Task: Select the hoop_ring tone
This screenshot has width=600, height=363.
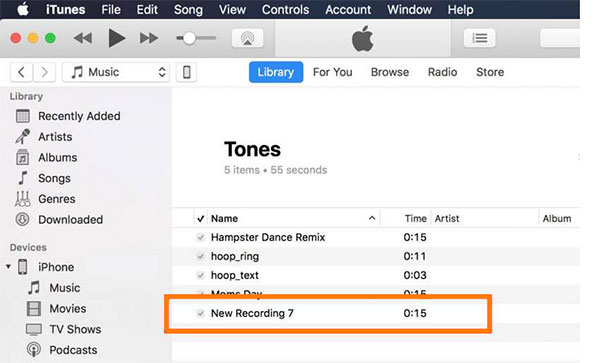Action: [235, 256]
